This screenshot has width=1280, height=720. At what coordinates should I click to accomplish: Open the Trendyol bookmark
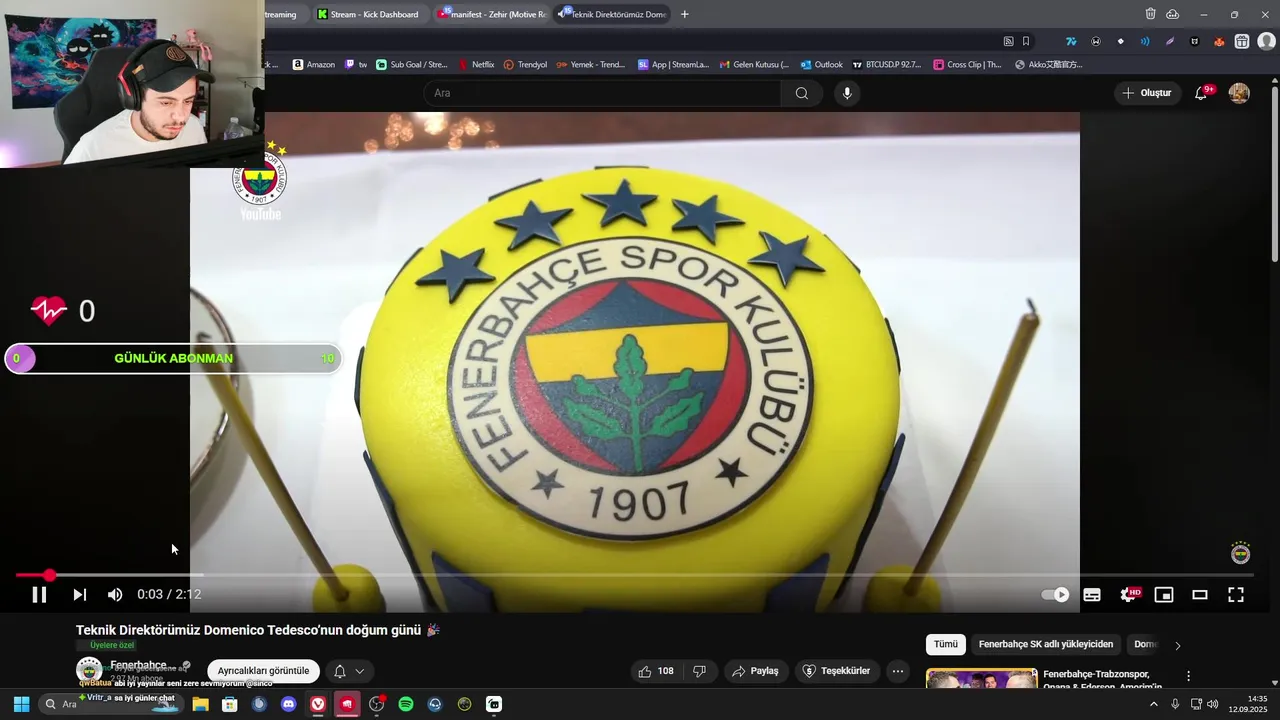point(525,64)
